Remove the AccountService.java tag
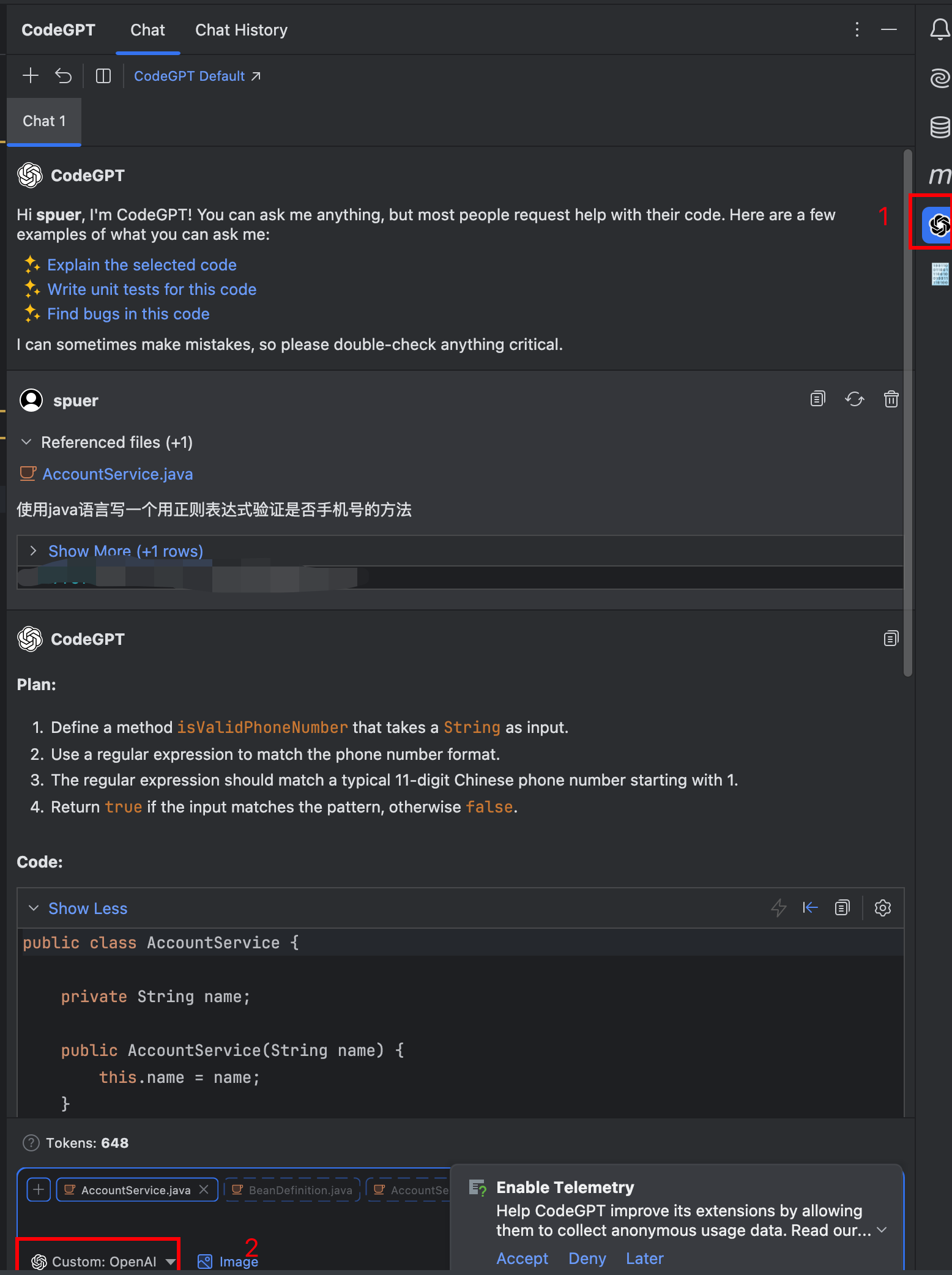The height and width of the screenshot is (1275, 952). click(x=204, y=1189)
